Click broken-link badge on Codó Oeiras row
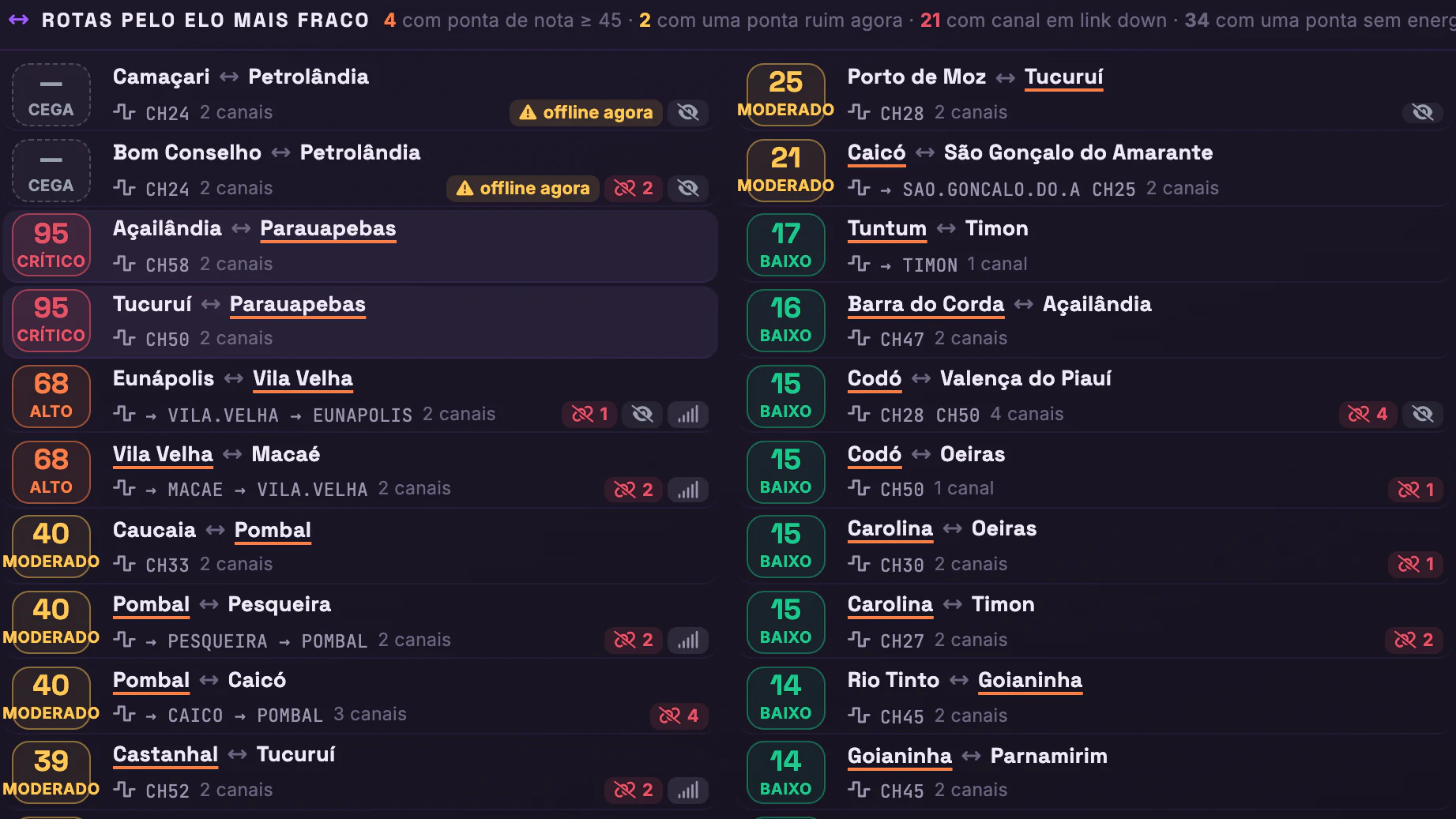This screenshot has height=819, width=1456. (1416, 490)
